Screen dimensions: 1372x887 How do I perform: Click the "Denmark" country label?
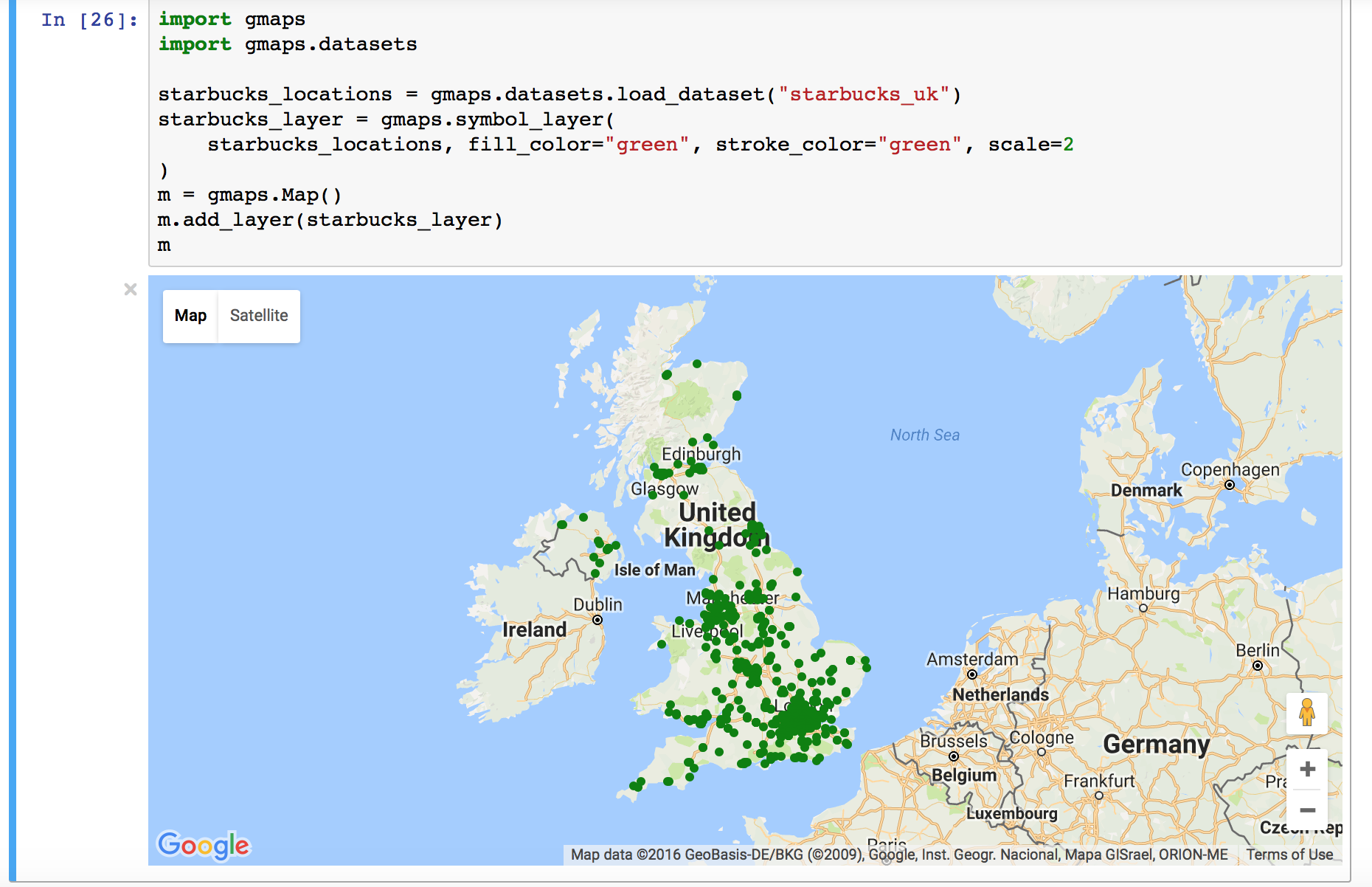(1146, 491)
